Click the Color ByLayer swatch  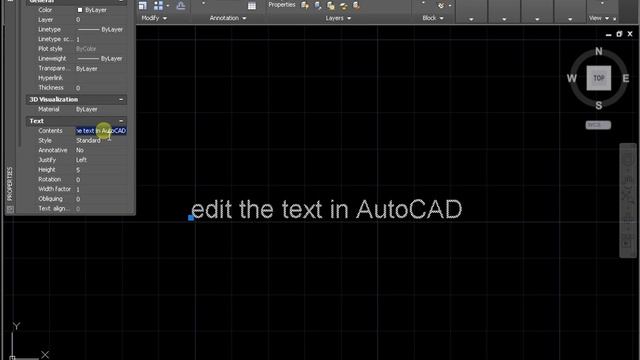[80, 10]
